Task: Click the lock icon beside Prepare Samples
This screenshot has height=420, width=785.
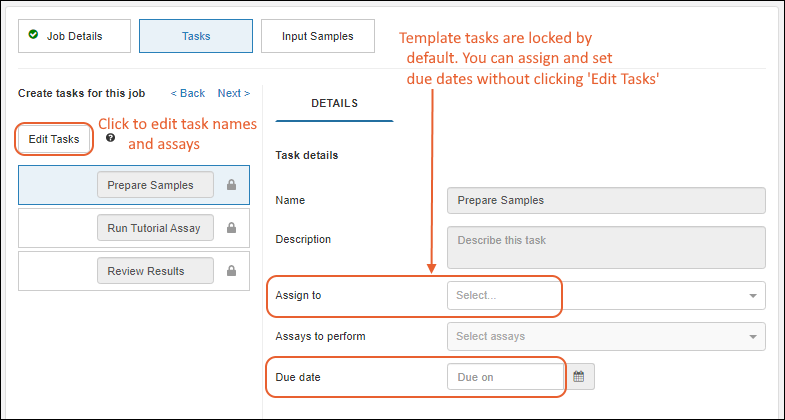Action: click(231, 185)
